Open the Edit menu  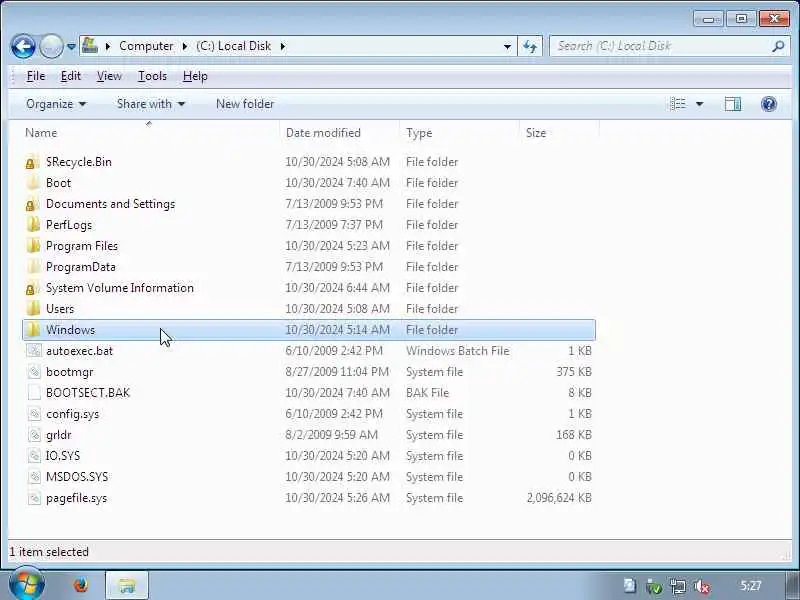pyautogui.click(x=70, y=76)
